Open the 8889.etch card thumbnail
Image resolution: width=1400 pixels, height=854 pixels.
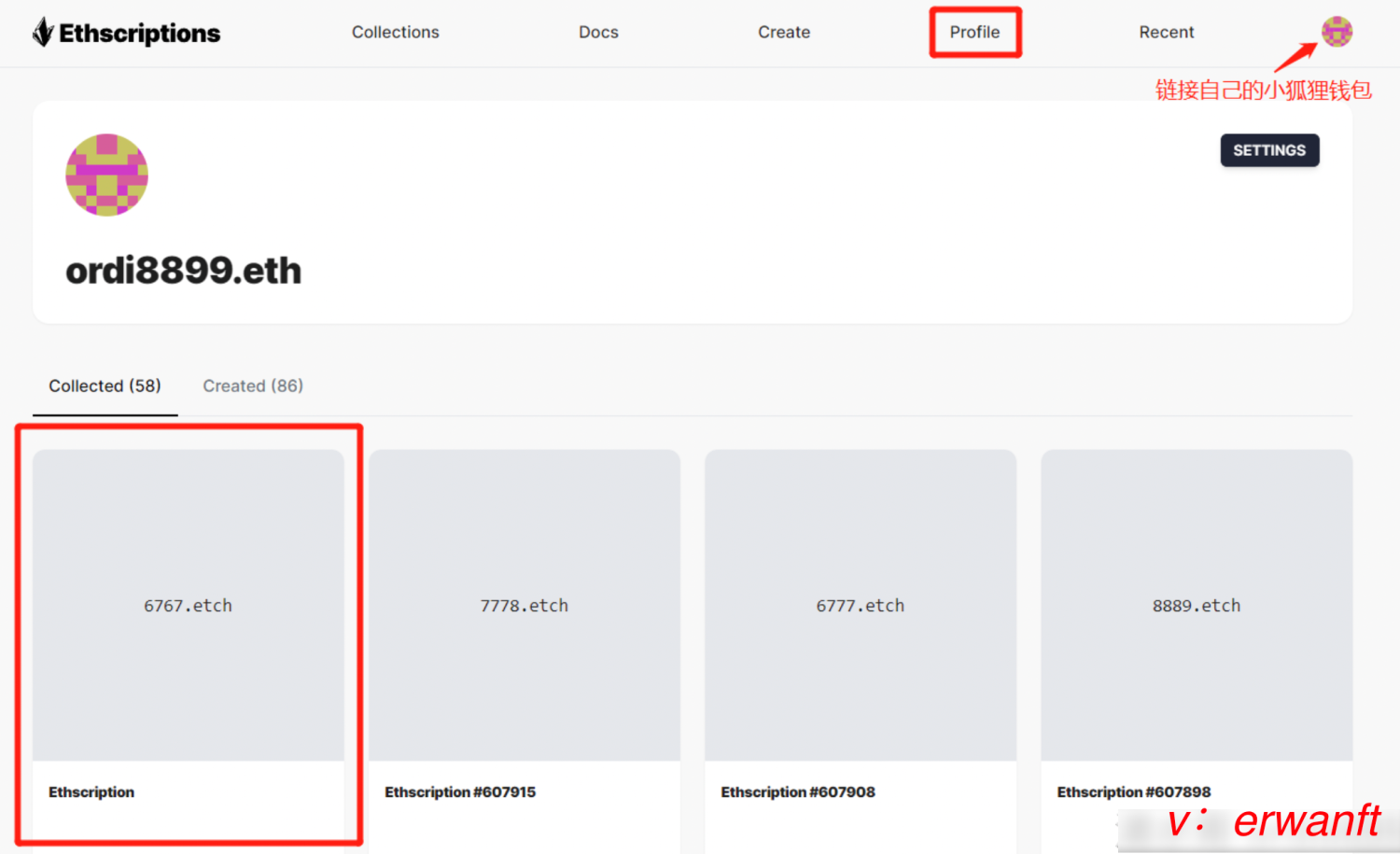(x=1197, y=606)
